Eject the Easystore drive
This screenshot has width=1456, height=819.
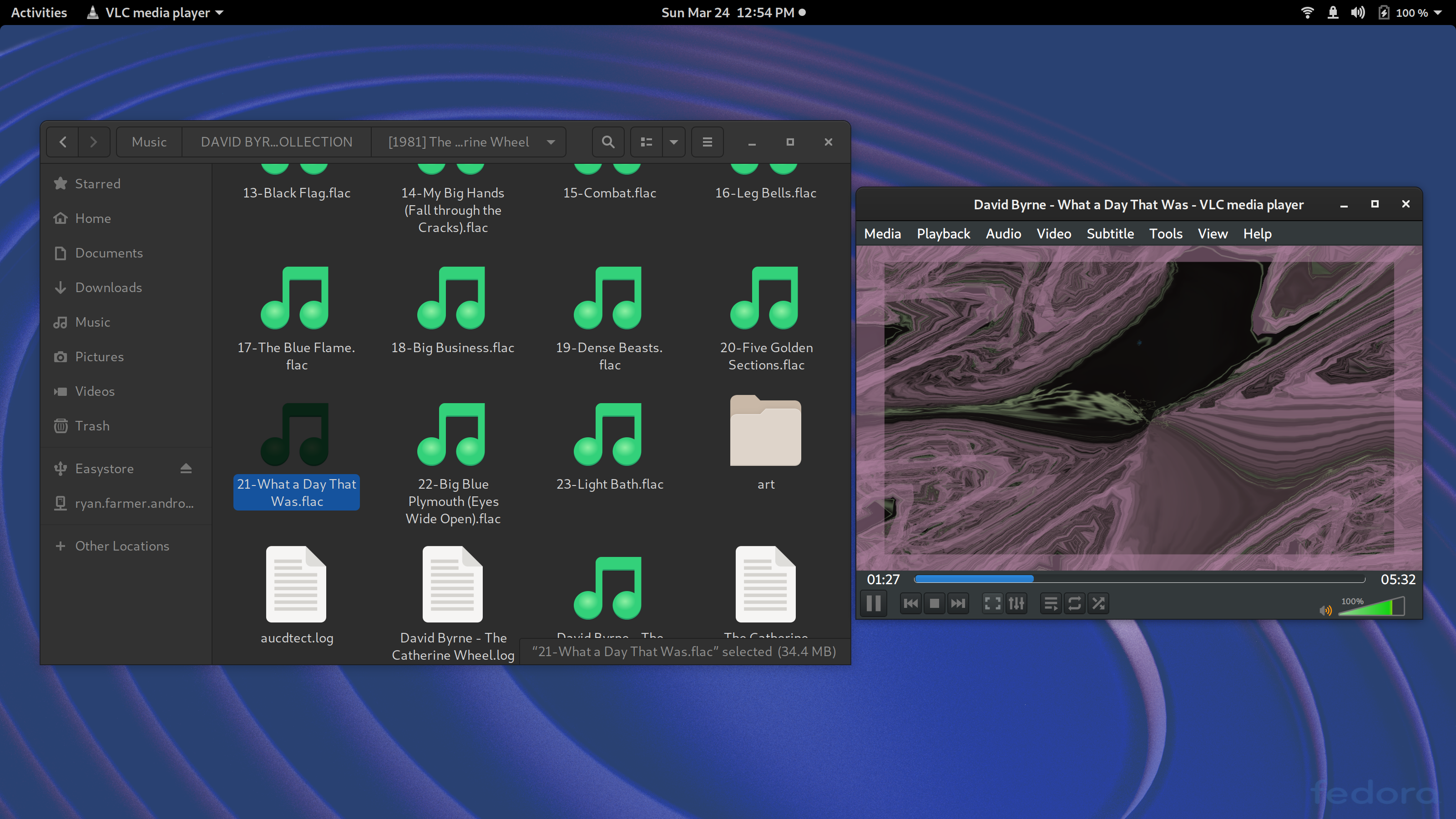(186, 468)
